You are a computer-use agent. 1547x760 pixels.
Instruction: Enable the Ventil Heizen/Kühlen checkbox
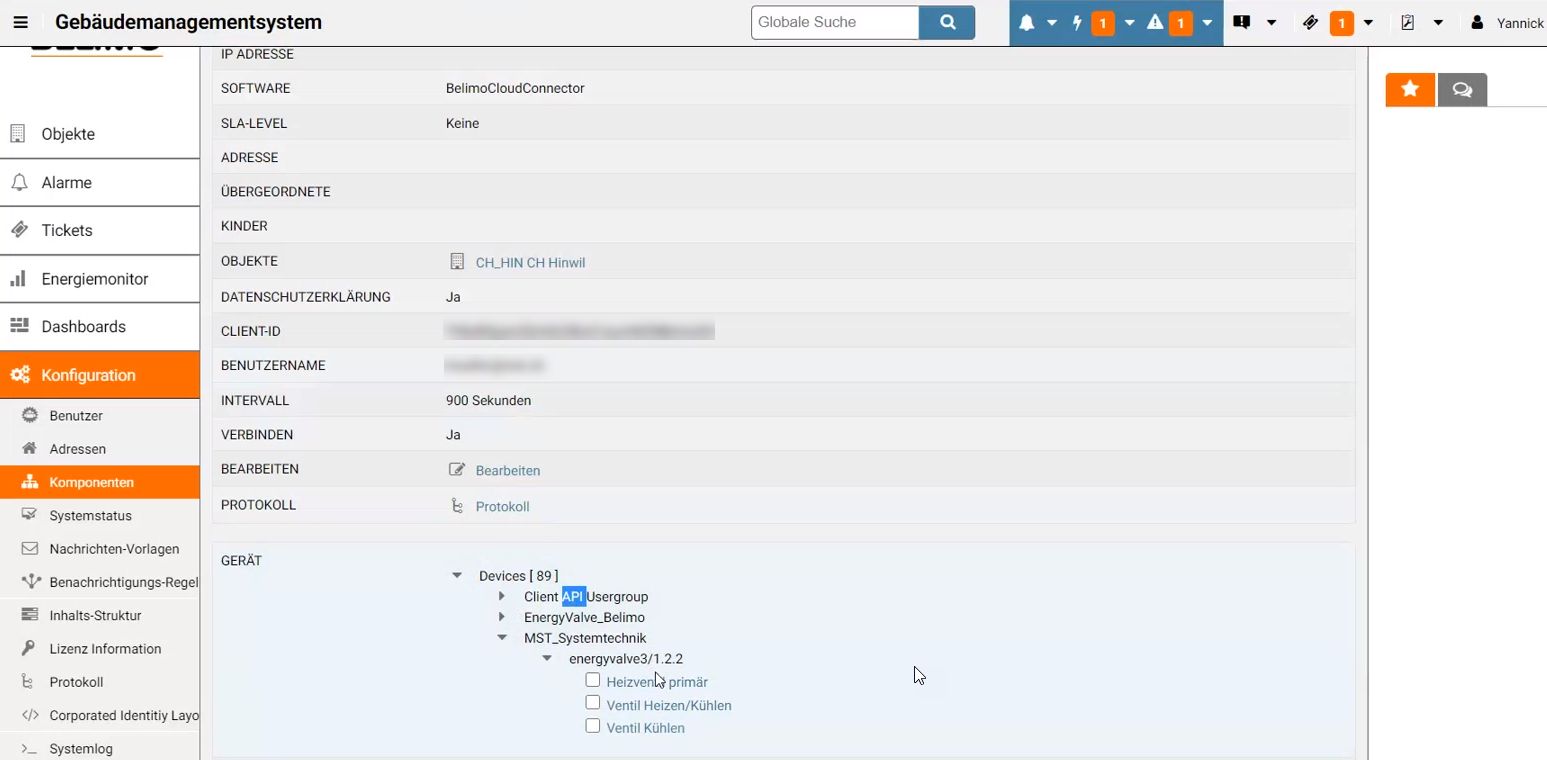pos(593,703)
